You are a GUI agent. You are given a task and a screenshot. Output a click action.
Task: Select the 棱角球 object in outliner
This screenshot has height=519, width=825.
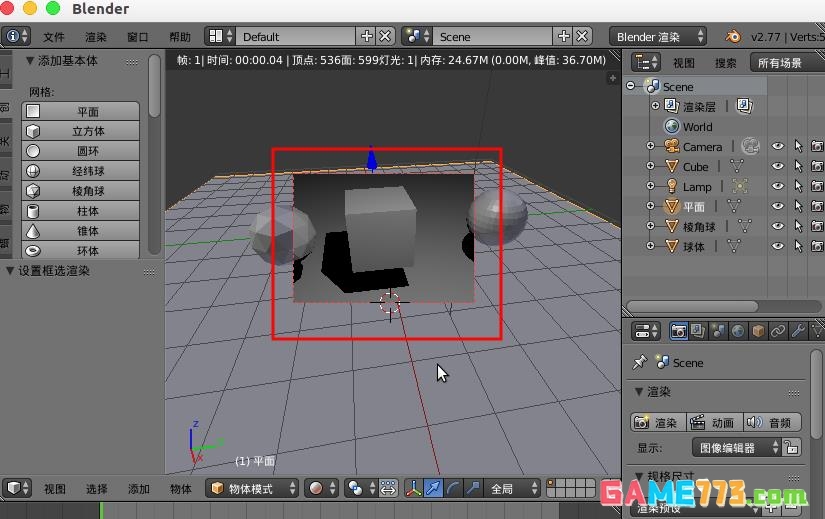(x=699, y=227)
